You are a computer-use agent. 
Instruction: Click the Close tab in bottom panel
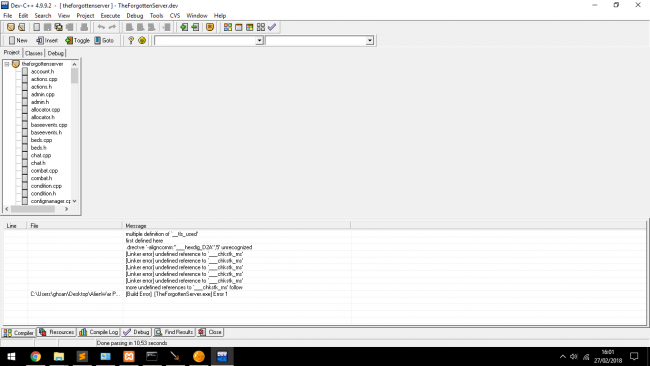click(210, 332)
